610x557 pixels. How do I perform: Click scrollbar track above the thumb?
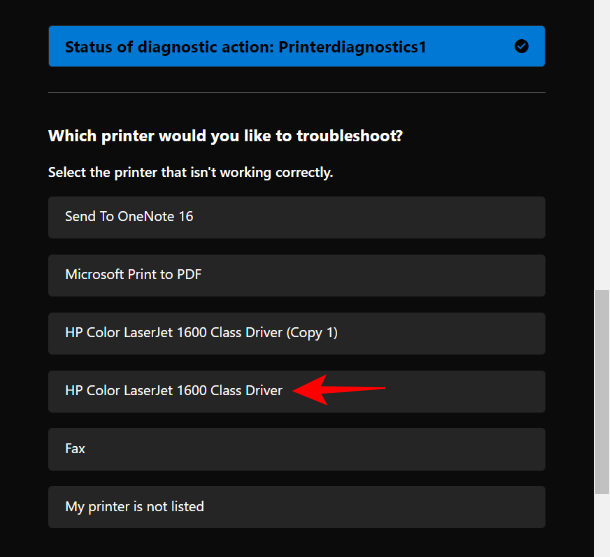[601, 150]
